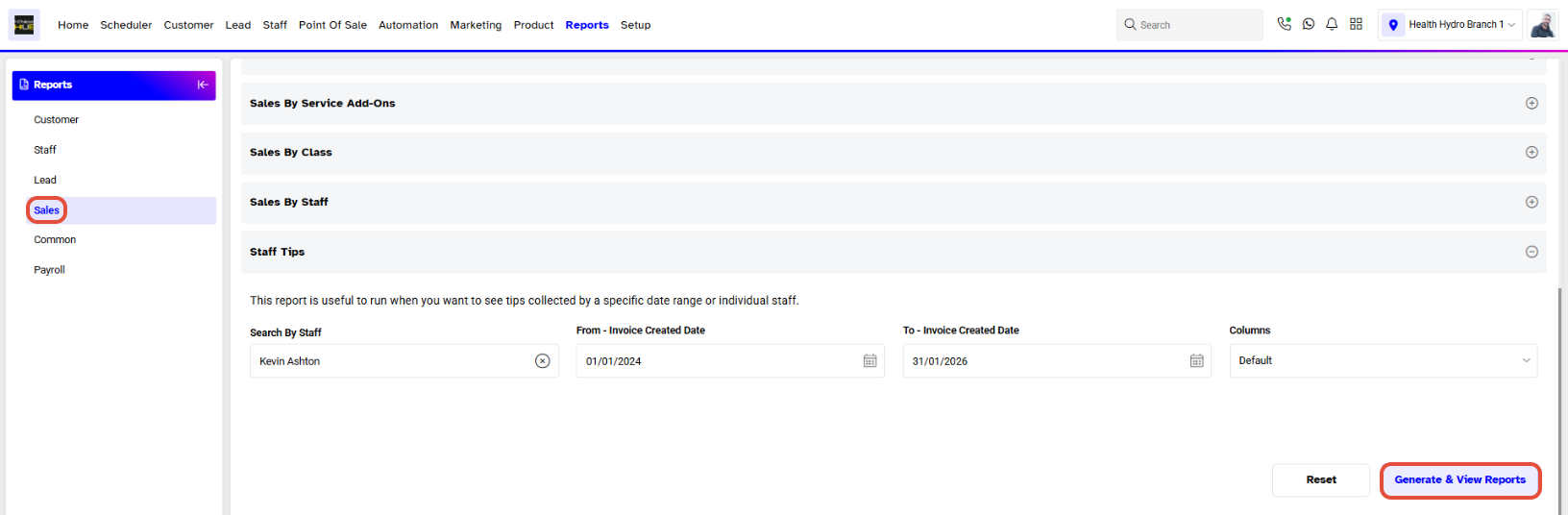The image size is (1568, 515).
Task: Click the Sales By Class title
Action: coord(291,152)
